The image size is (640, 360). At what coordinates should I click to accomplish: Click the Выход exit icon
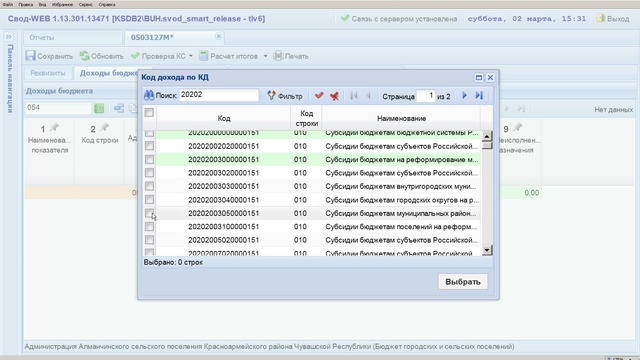point(600,18)
